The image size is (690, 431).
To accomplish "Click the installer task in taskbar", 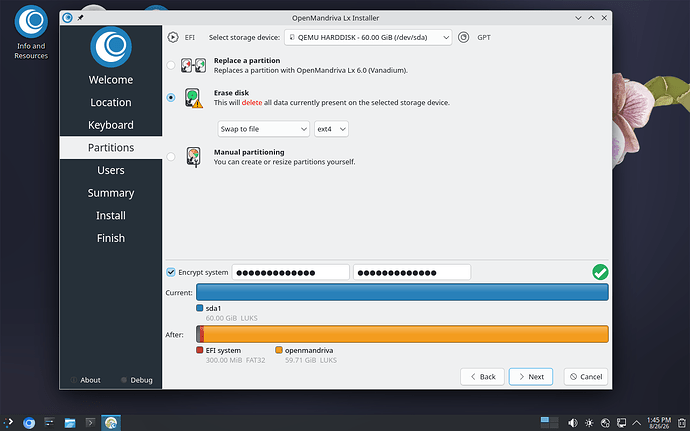I will click(x=111, y=423).
